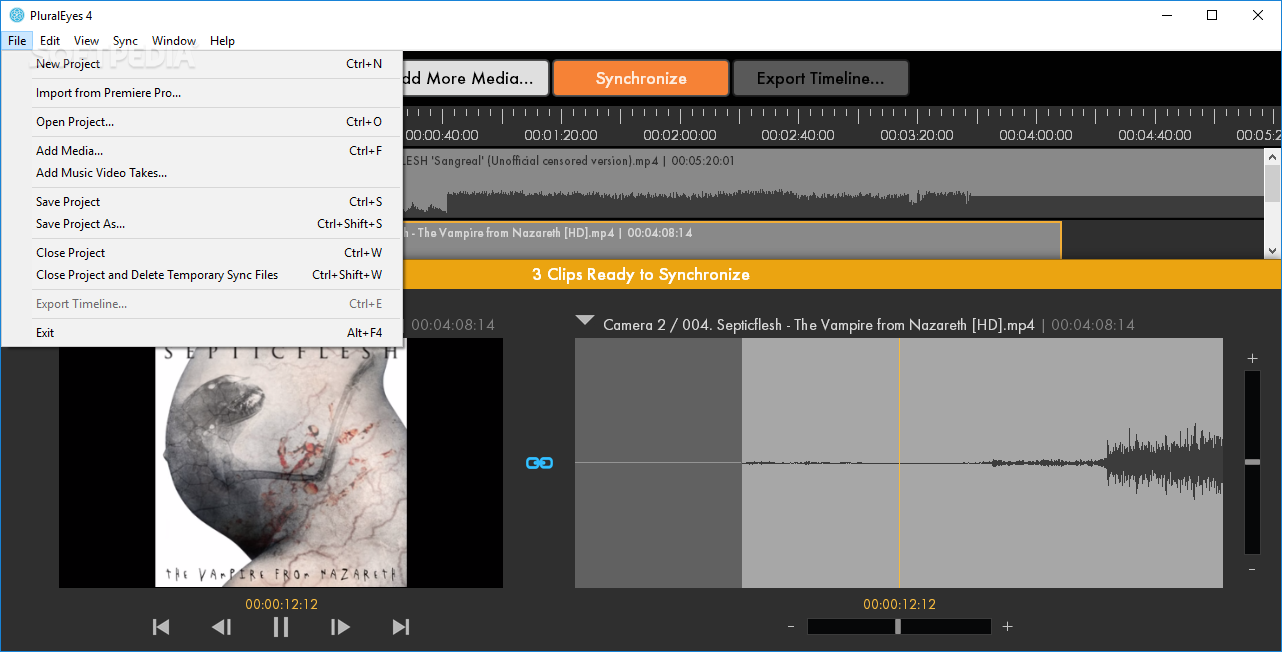Click the 3 Clips Ready to Synchronize banner
This screenshot has width=1282, height=652.
pos(641,274)
